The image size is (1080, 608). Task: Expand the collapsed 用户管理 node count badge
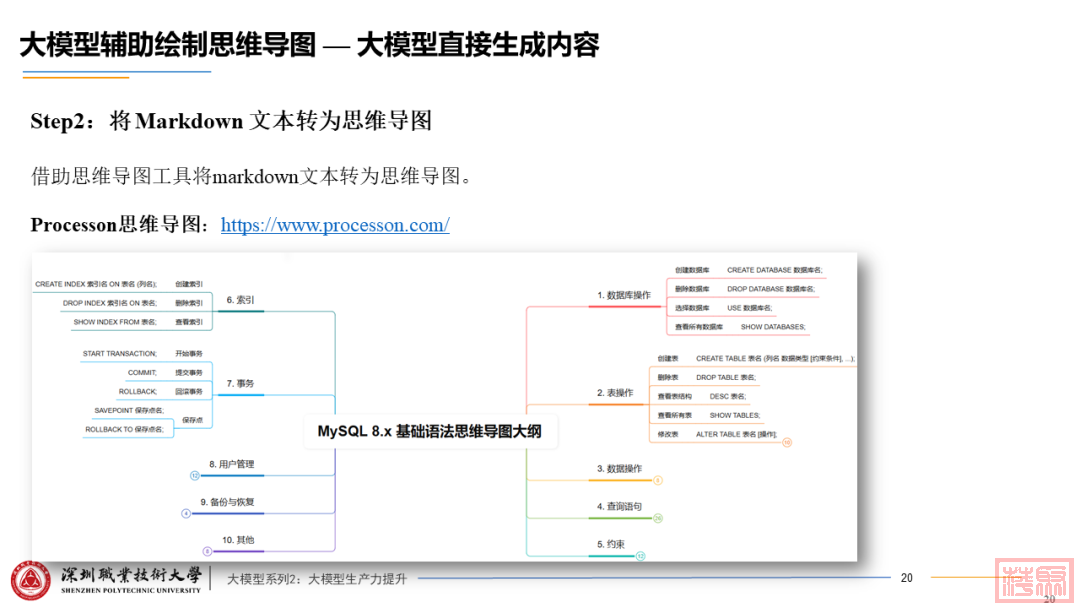[x=195, y=476]
